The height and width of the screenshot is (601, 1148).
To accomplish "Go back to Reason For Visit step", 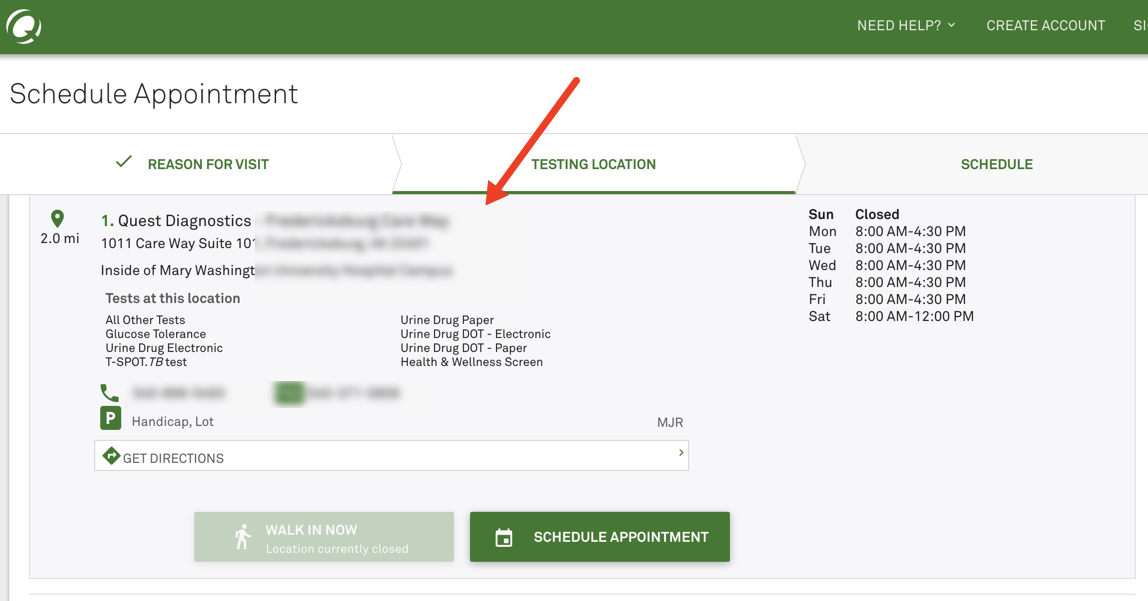I will click(x=208, y=164).
